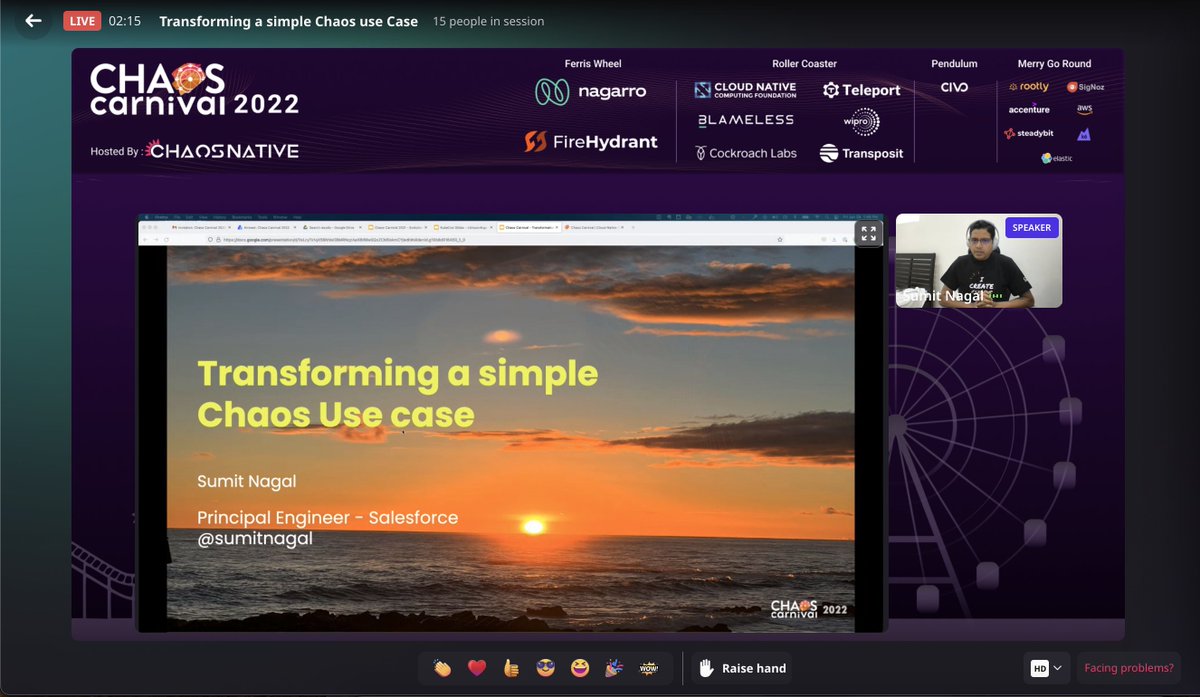Click the Cockroach Labs sponsor logo
The image size is (1200, 697).
(745, 153)
